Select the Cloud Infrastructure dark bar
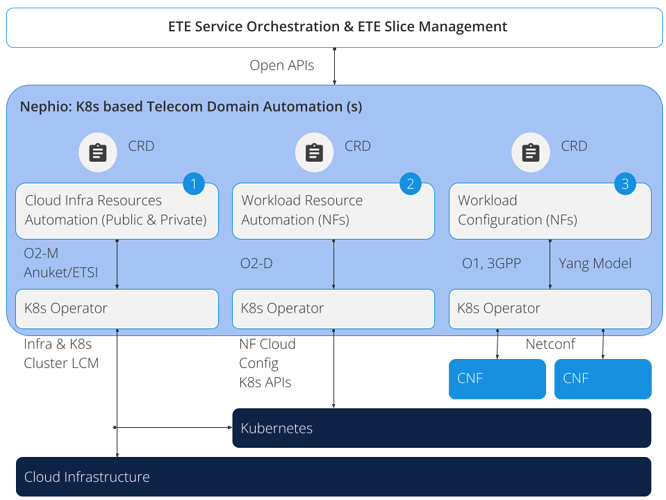Screen dimensions: 666x500 click(333, 477)
